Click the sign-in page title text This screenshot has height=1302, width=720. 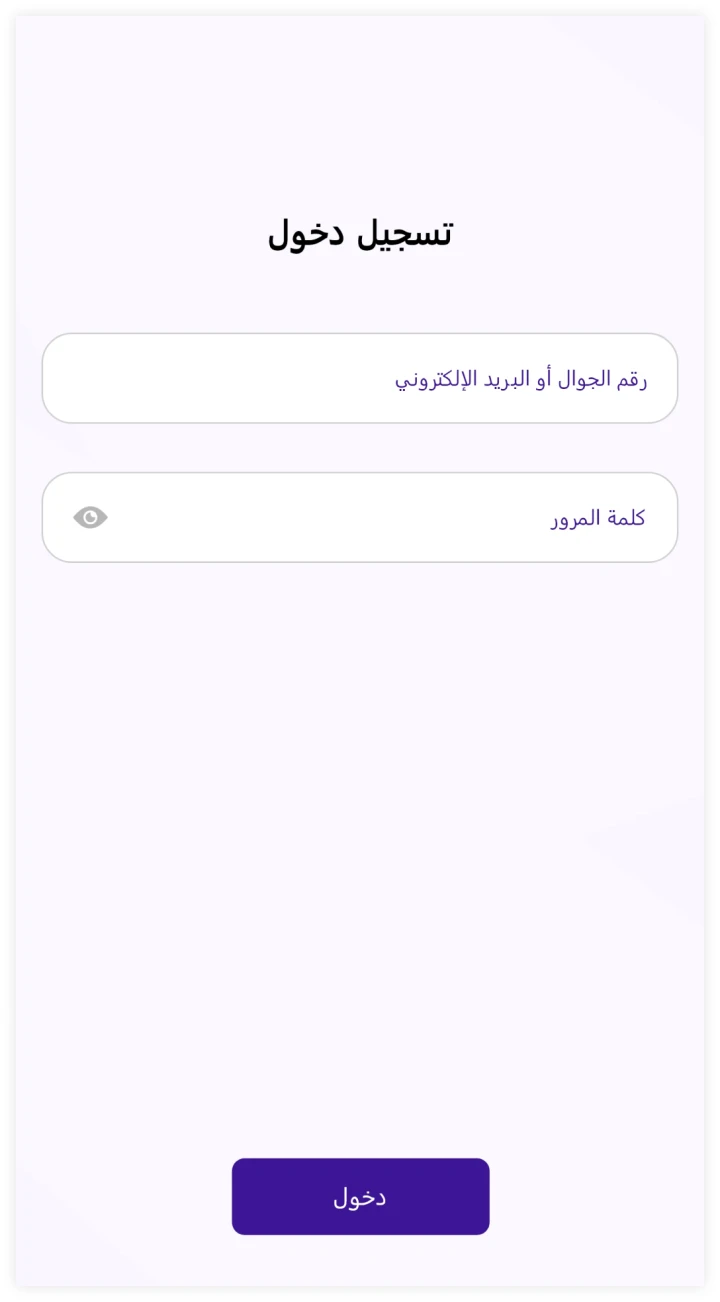coord(360,234)
